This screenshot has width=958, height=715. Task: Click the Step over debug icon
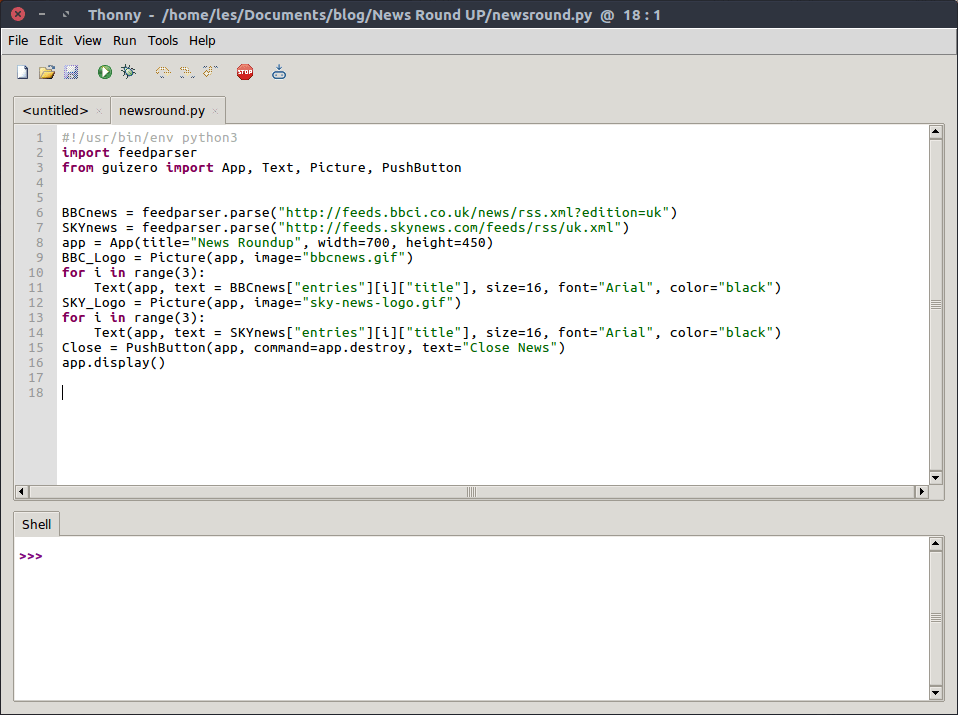163,72
